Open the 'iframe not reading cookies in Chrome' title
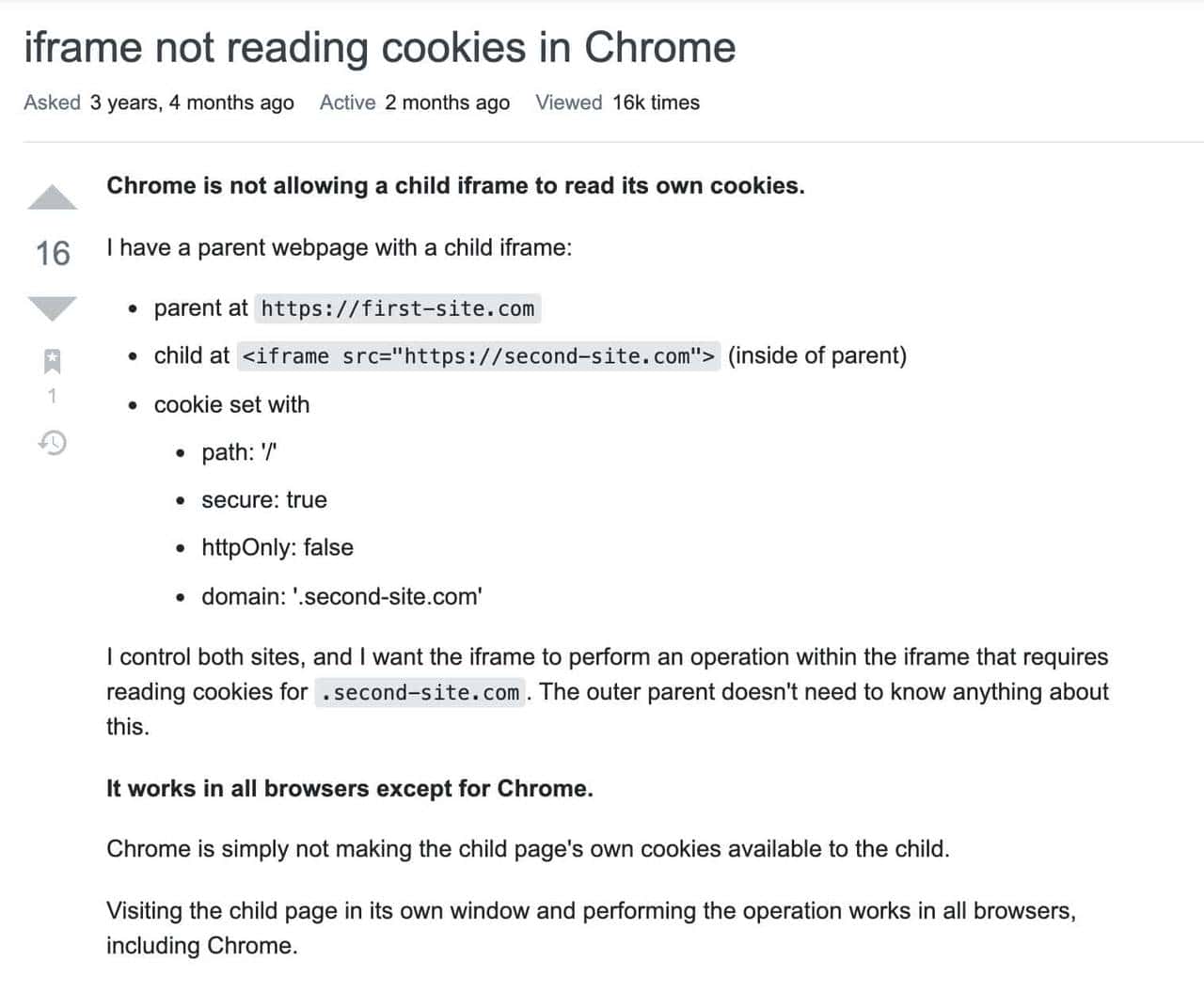 [379, 47]
